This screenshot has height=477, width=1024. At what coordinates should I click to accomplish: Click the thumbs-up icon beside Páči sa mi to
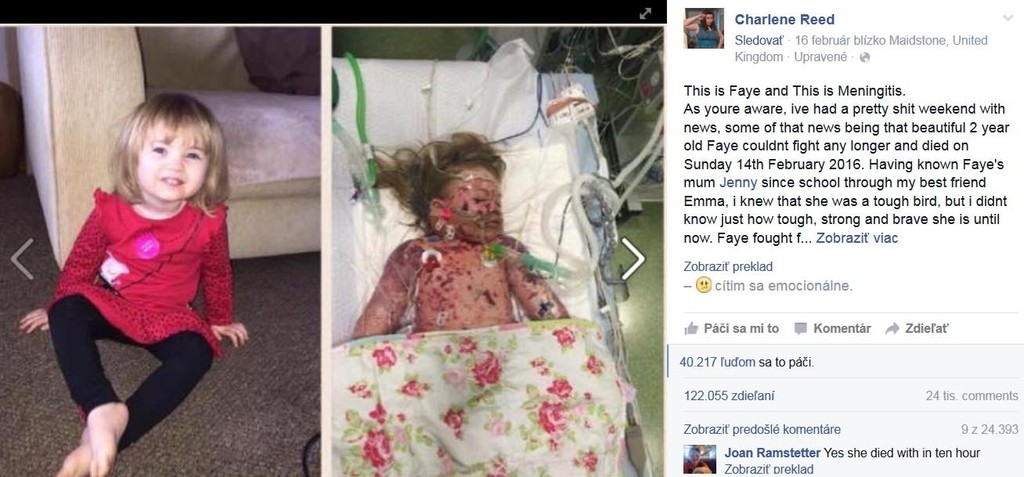691,329
